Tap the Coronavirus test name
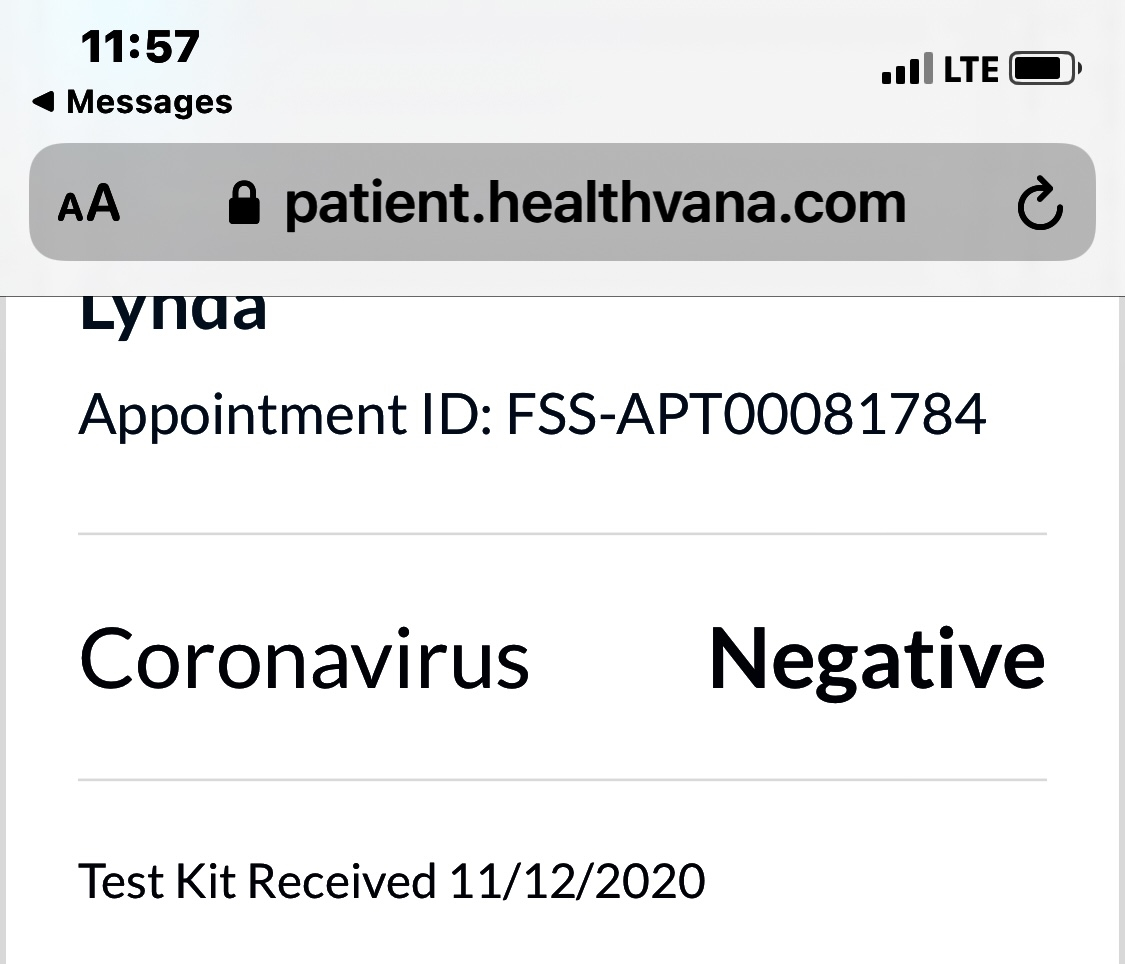 coord(303,658)
